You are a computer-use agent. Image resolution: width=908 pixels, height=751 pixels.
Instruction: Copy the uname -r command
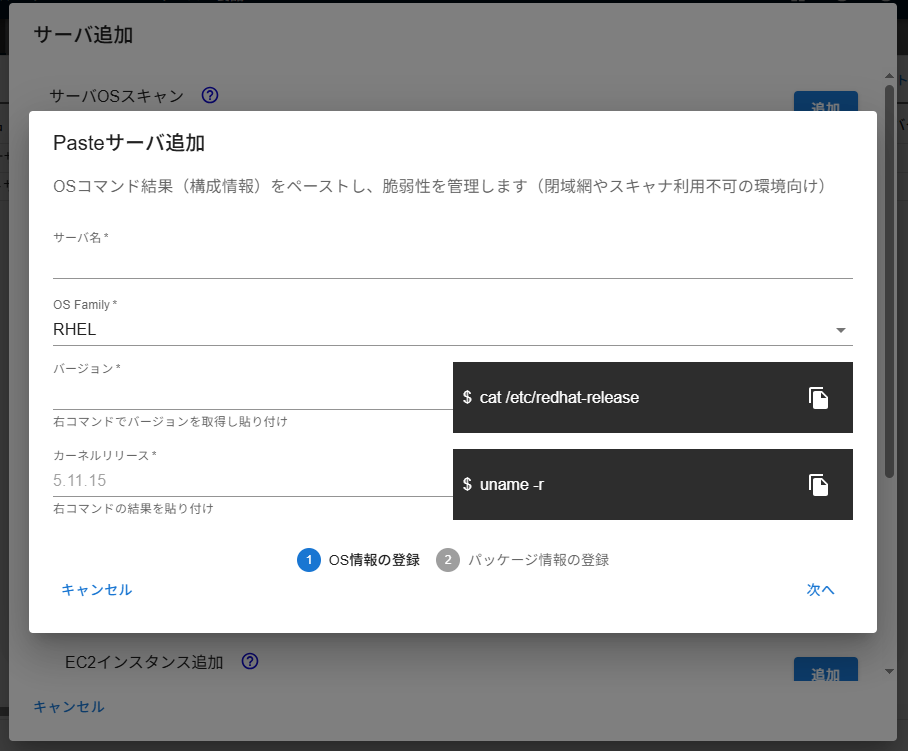pyautogui.click(x=818, y=485)
